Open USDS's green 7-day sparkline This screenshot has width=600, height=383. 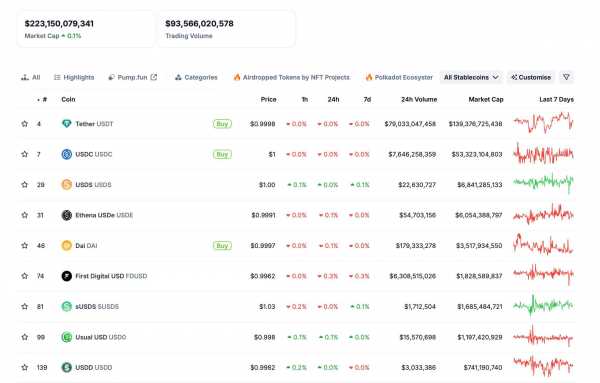543,183
